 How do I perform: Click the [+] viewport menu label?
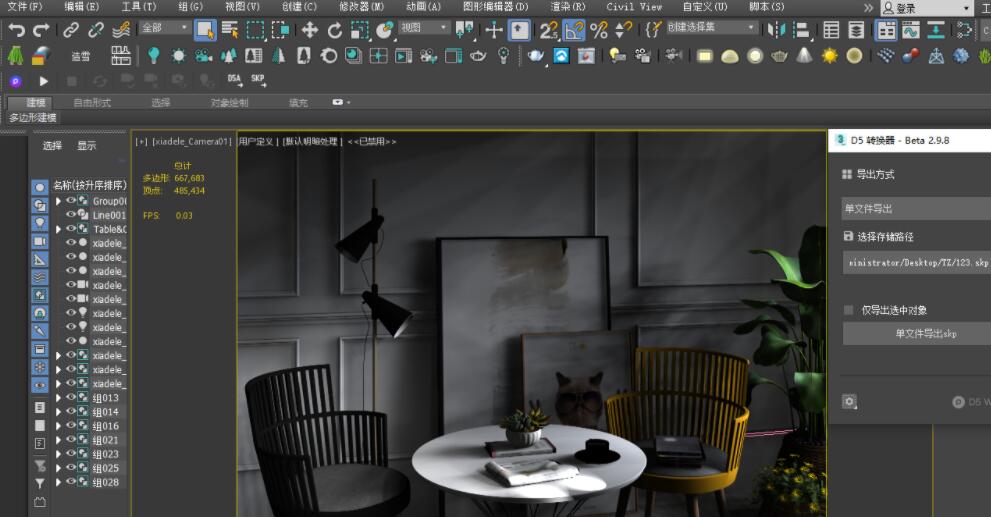[x=140, y=142]
